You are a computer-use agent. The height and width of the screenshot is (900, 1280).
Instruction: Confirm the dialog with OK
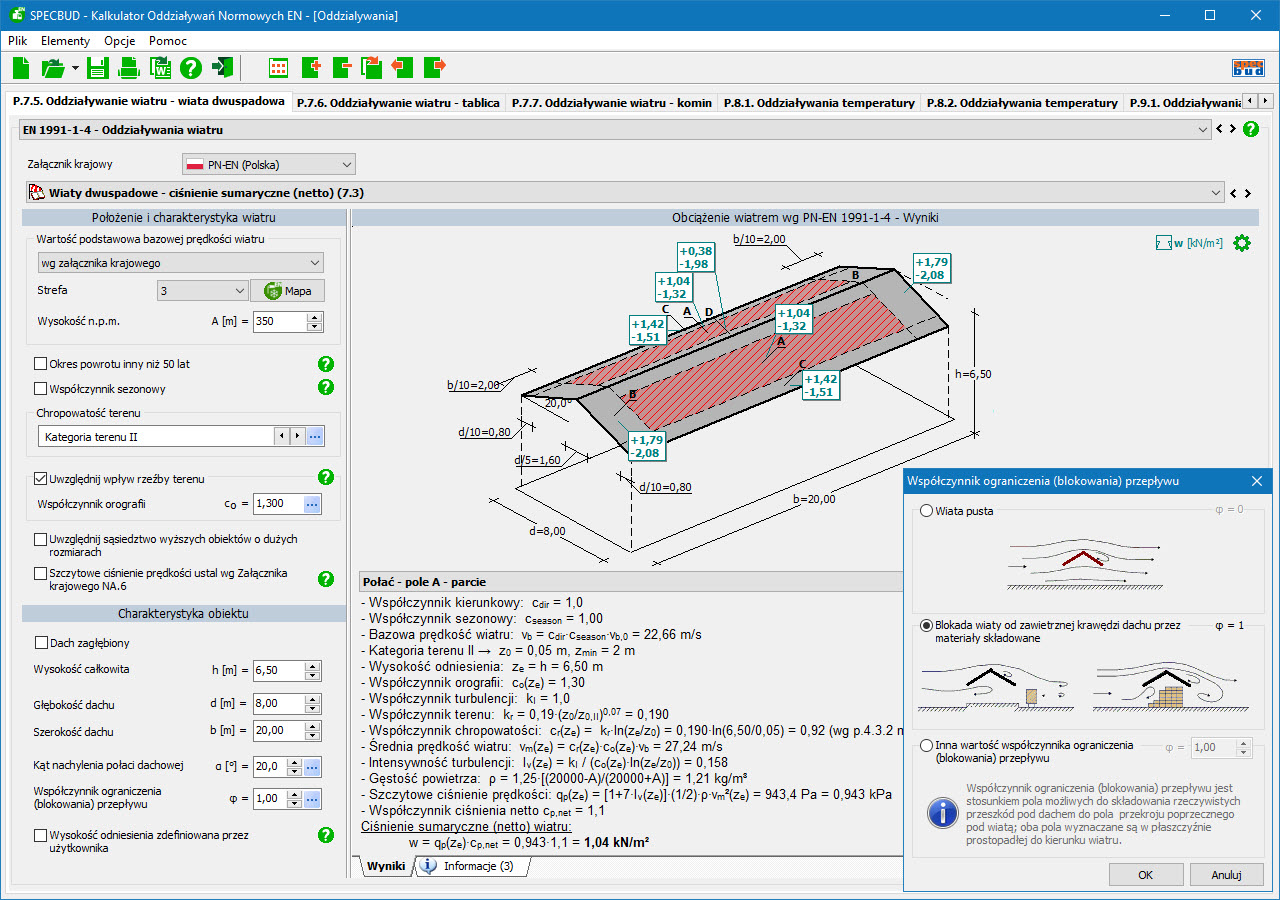(x=1145, y=875)
